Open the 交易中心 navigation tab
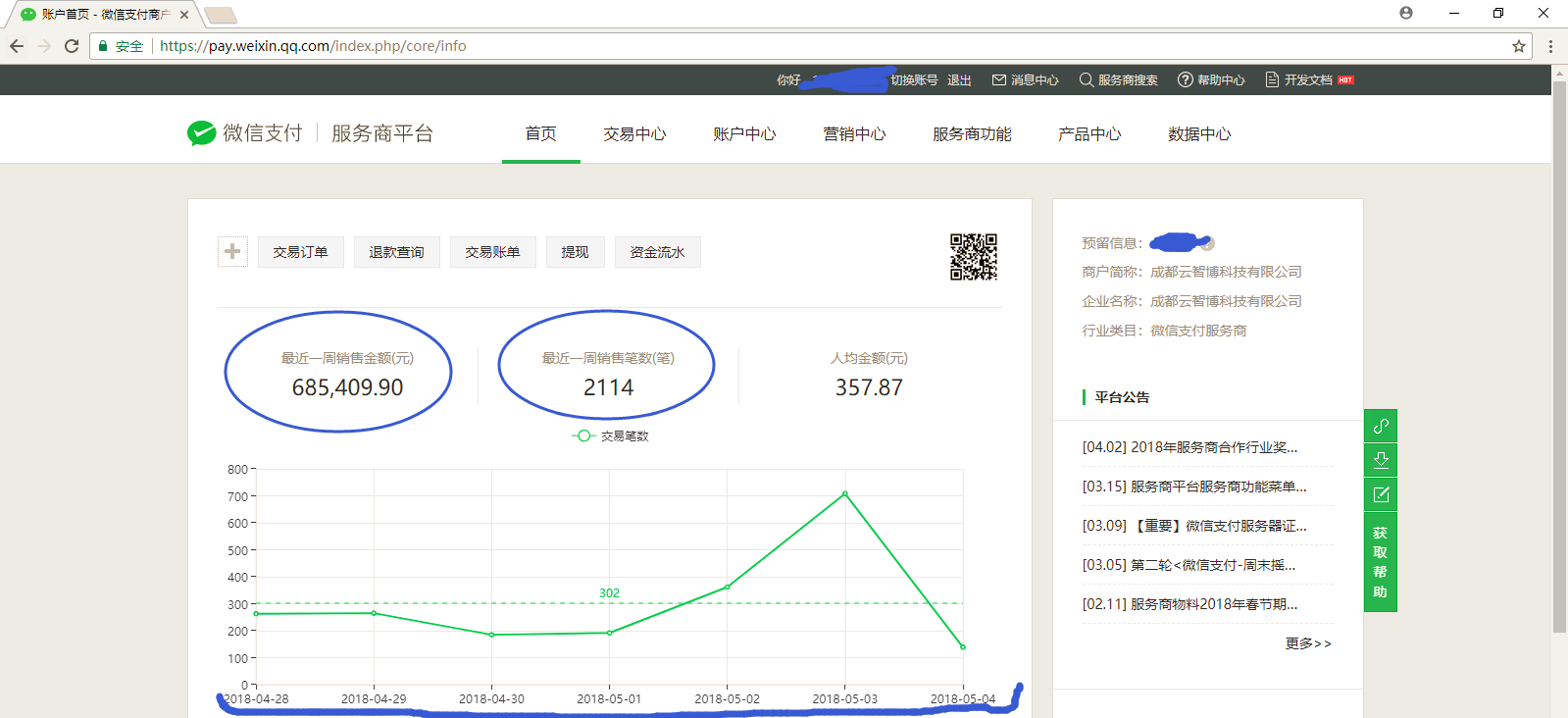The image size is (1568, 718). coord(634,134)
